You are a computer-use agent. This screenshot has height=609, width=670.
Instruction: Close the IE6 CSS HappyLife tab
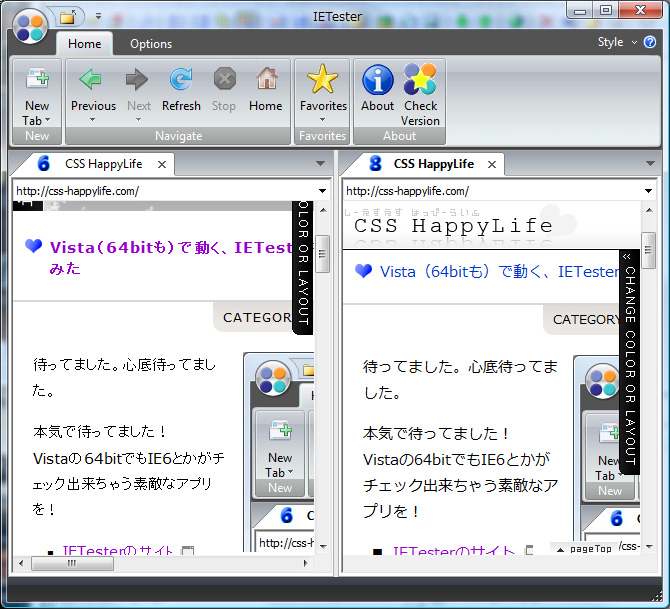[x=161, y=164]
